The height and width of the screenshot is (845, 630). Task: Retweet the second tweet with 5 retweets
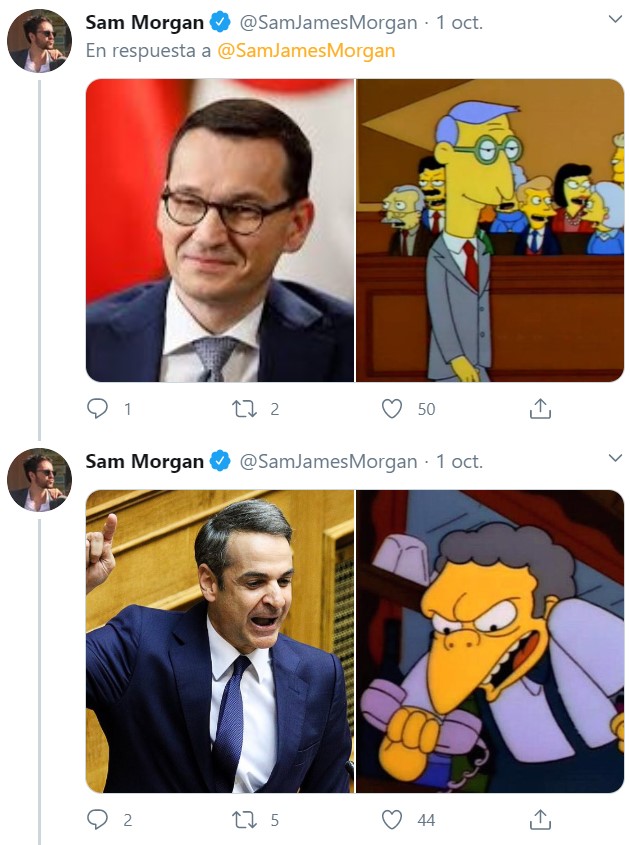coord(243,819)
